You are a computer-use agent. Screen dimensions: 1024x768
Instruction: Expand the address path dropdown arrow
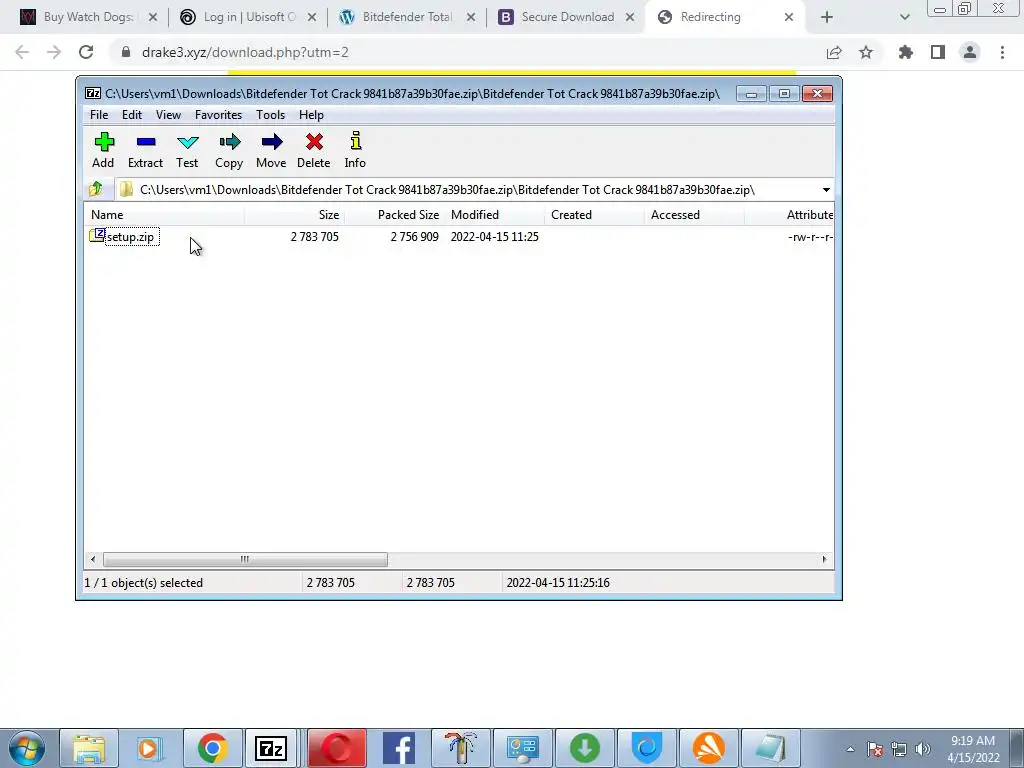(x=826, y=190)
